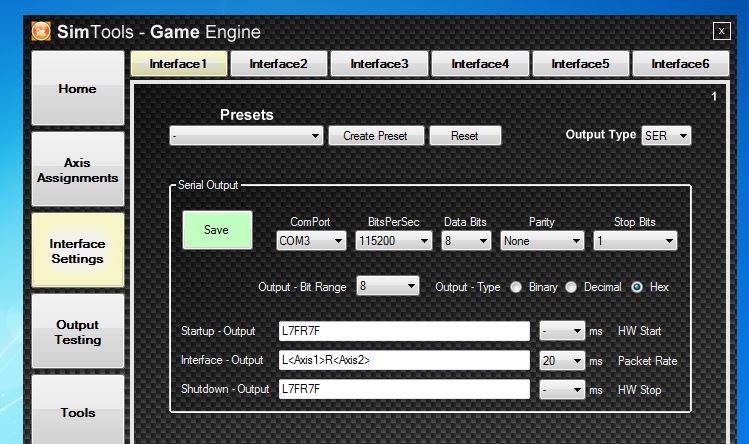The image size is (749, 444).
Task: Open the Axis Assignments section
Action: (x=78, y=170)
